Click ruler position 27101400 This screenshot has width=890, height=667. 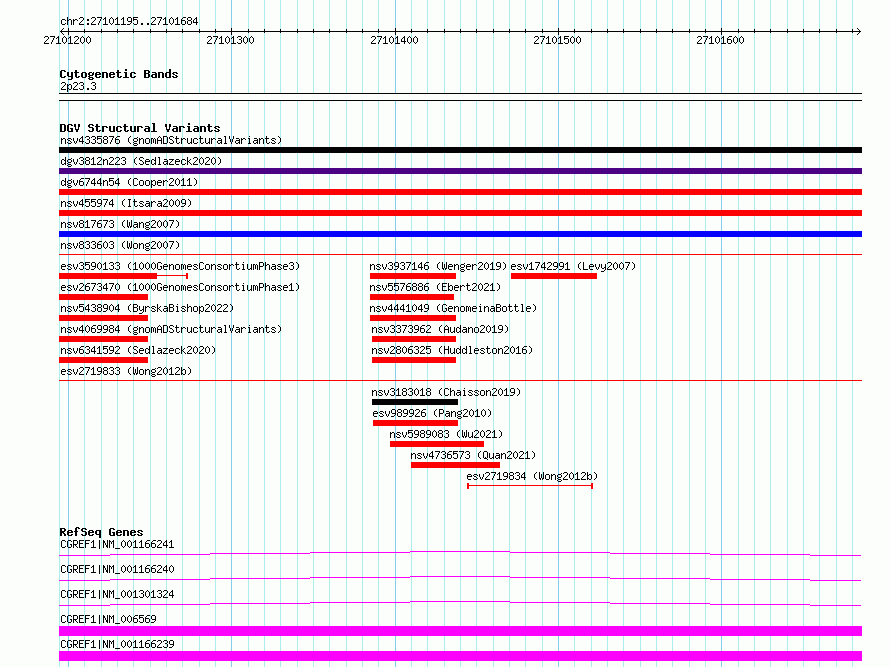pyautogui.click(x=394, y=40)
